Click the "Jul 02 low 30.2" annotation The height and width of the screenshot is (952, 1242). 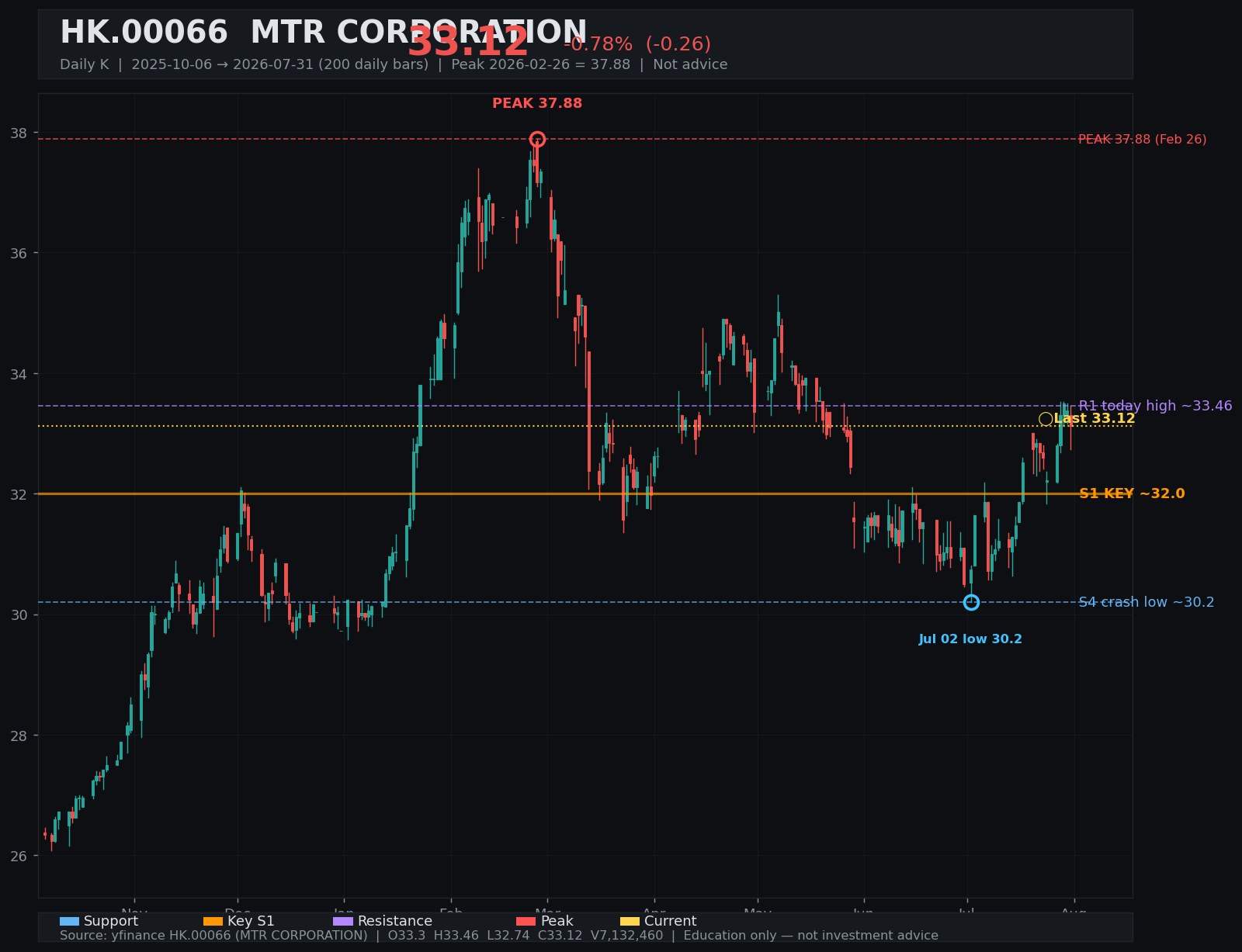970,639
